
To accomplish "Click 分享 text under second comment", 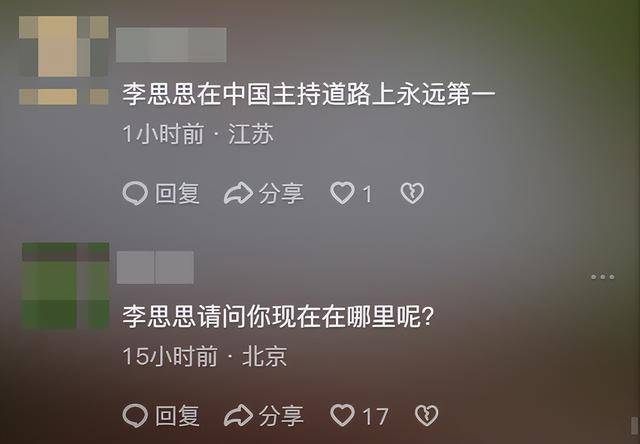I will 281,416.
